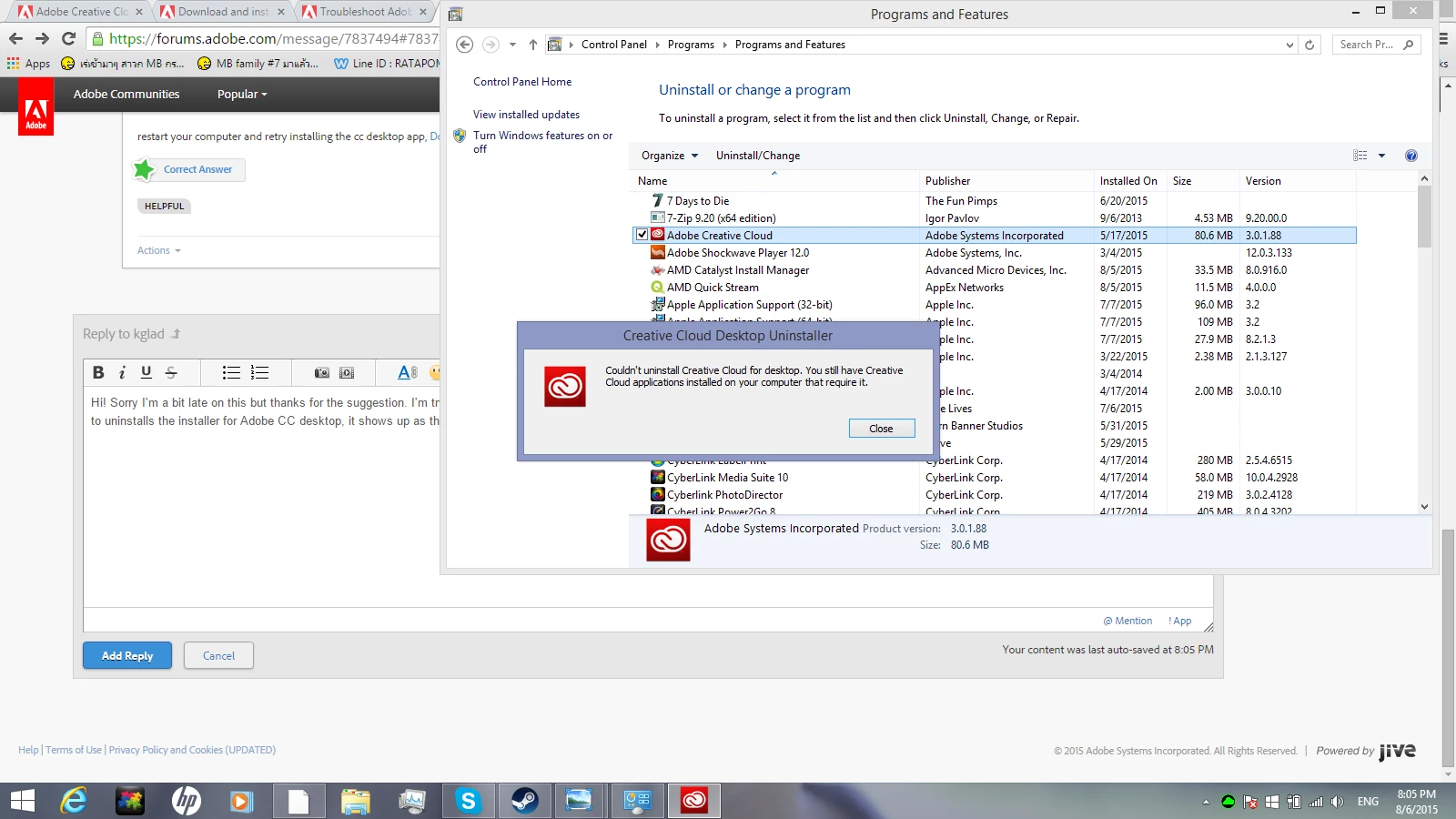Toggle italic formatting in reply editor
Screen dimensions: 1456x819
[x=122, y=372]
